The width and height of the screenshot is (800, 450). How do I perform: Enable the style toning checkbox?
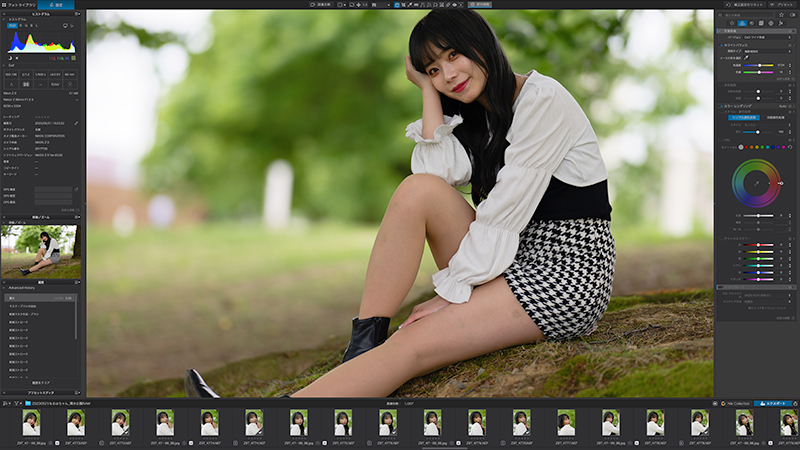tap(721, 112)
